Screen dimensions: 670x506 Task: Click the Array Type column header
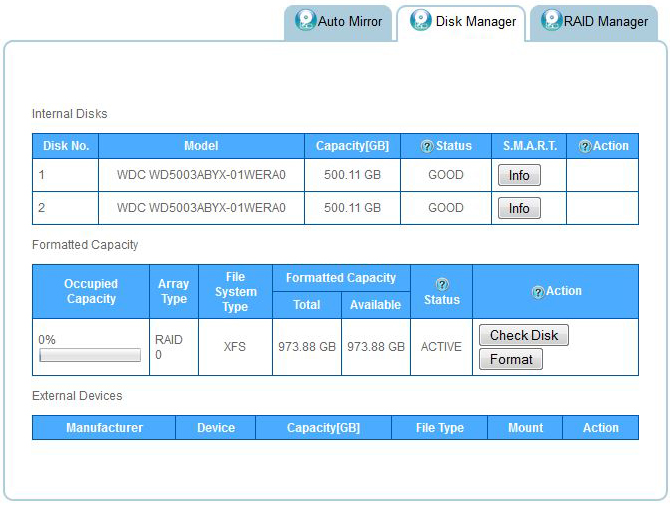(x=174, y=291)
